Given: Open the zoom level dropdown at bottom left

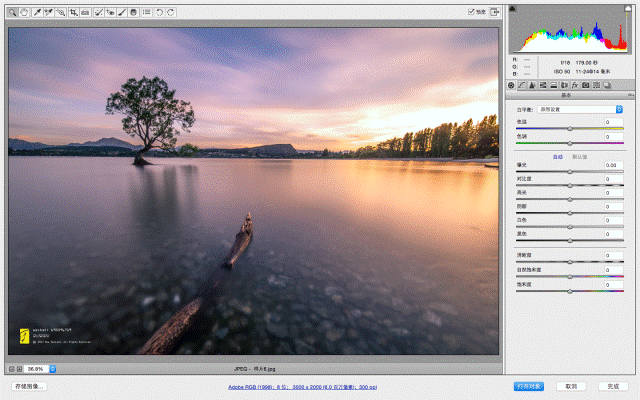Looking at the screenshot, I should 52,369.
